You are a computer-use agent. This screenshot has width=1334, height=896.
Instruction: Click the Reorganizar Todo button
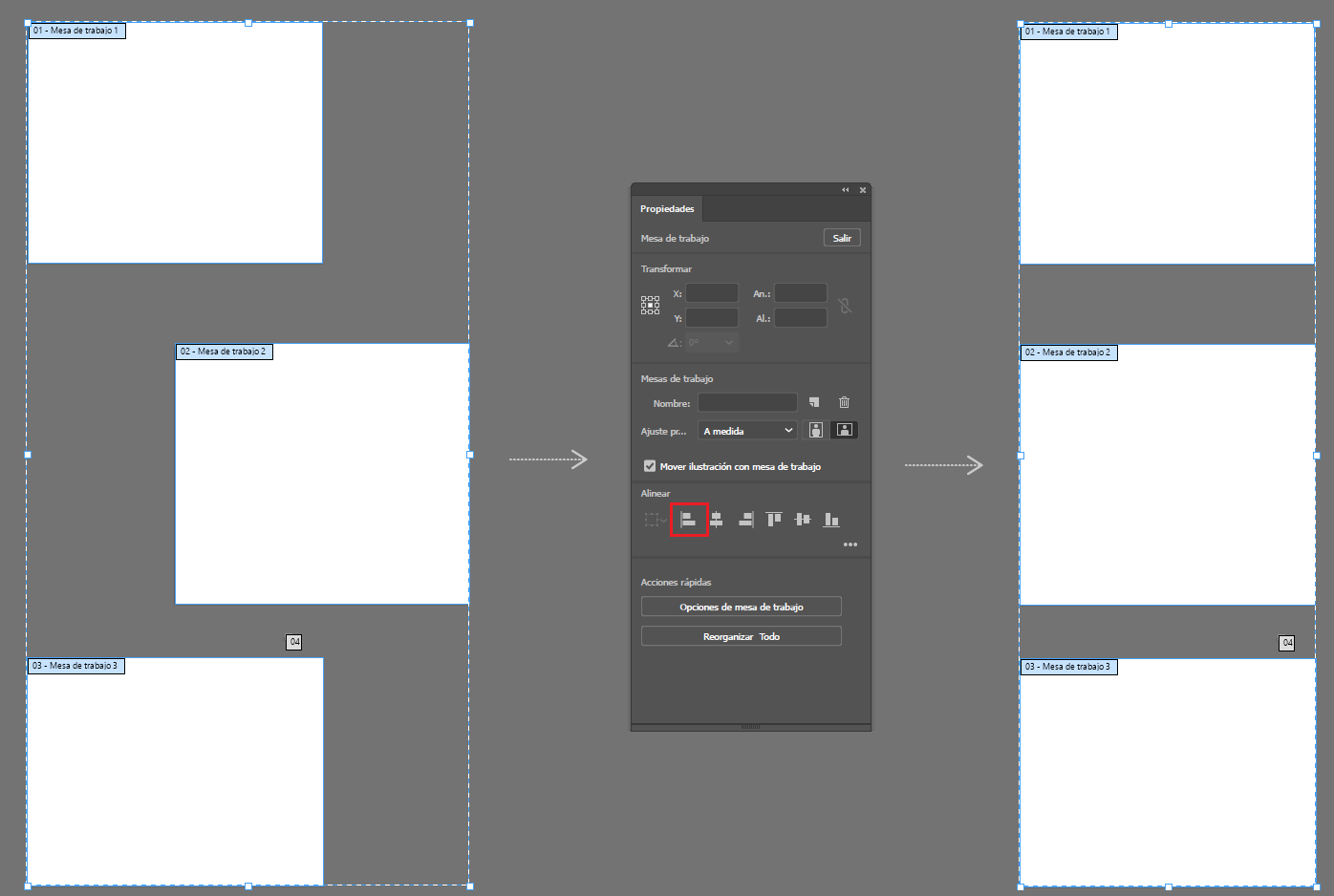tap(741, 635)
